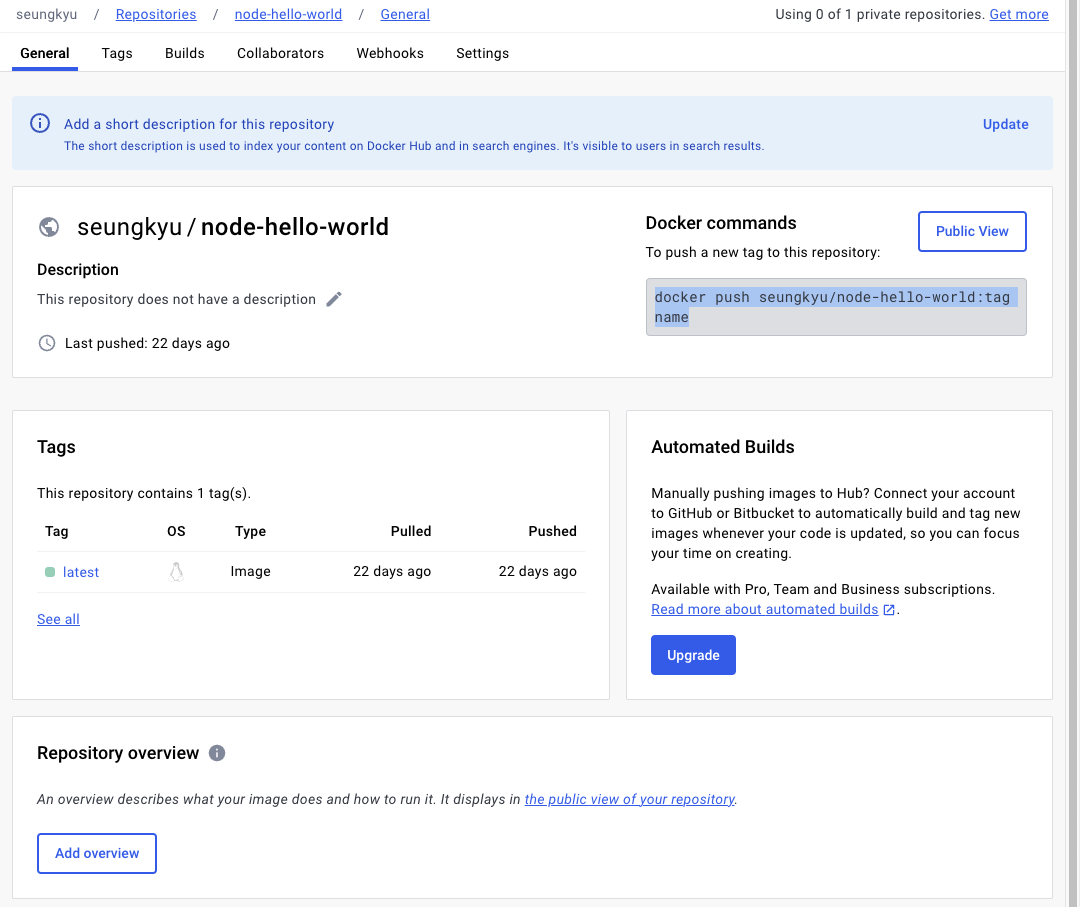Click the Get more private repositories link

(1019, 14)
